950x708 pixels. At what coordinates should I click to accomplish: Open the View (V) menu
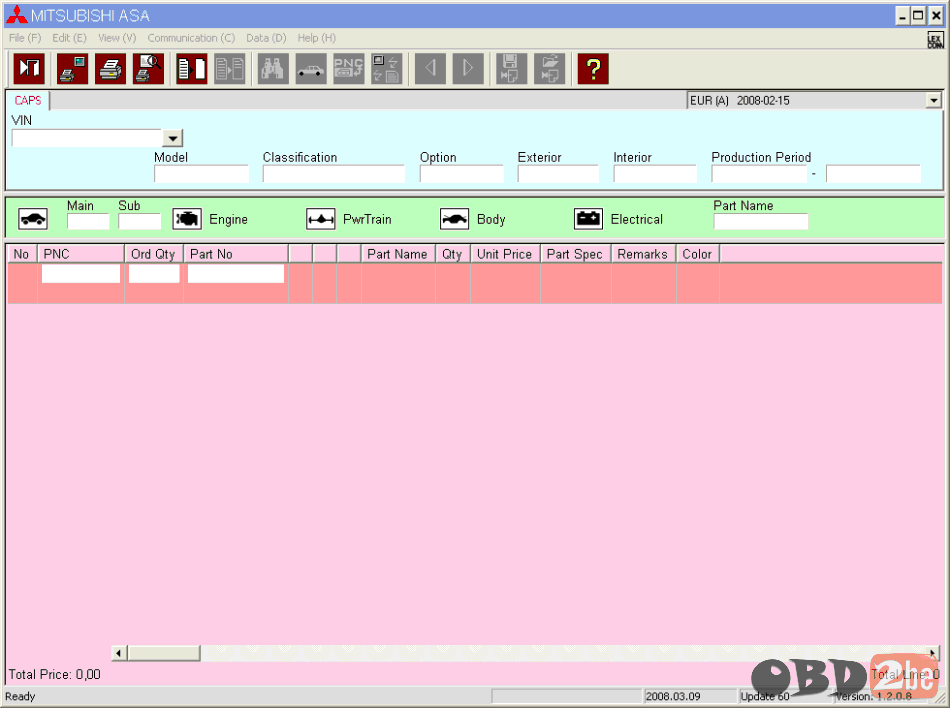pyautogui.click(x=117, y=38)
